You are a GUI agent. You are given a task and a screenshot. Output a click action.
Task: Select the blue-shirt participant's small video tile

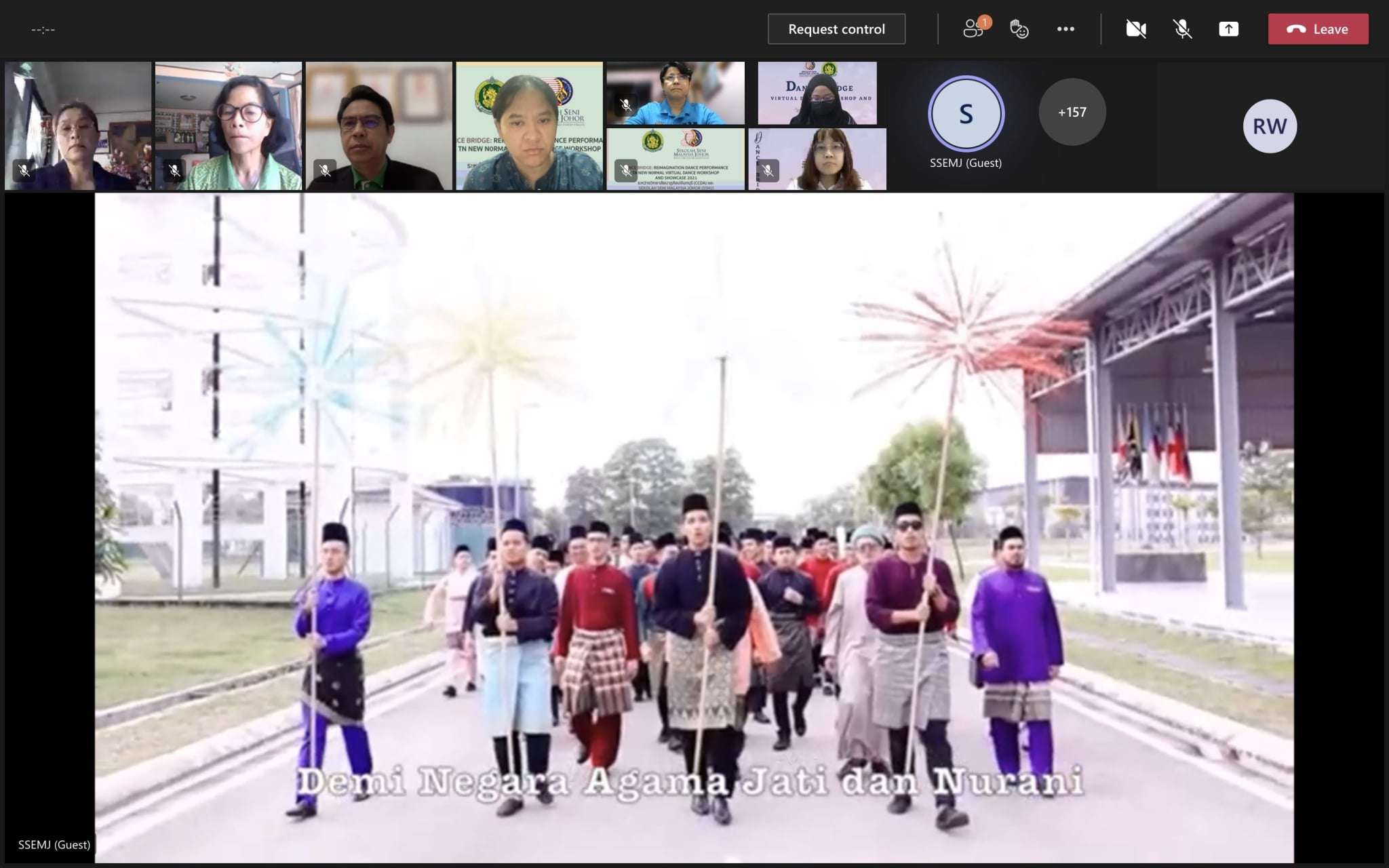click(x=676, y=94)
